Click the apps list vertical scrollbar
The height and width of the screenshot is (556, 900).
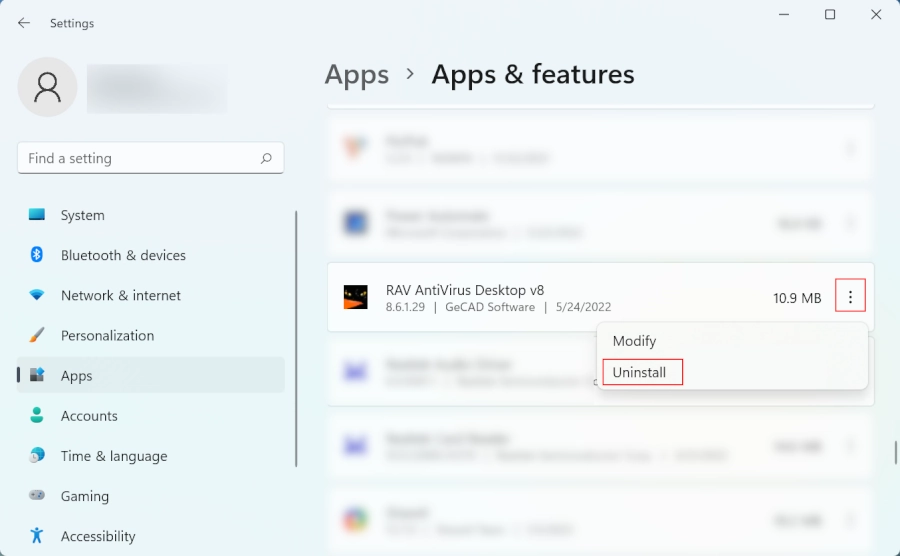click(894, 451)
